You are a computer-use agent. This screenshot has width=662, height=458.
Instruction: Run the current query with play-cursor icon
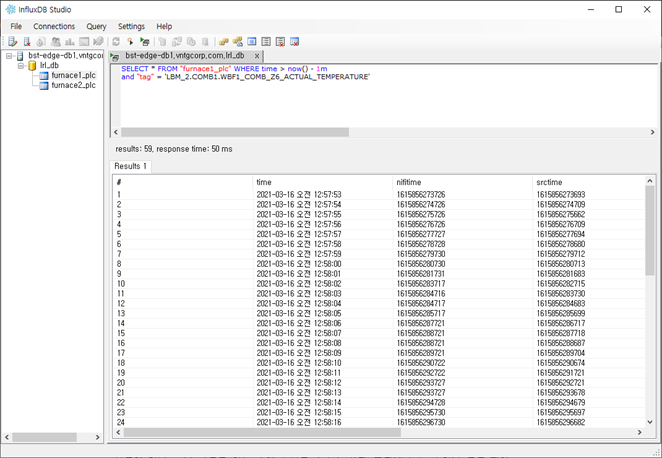point(130,41)
